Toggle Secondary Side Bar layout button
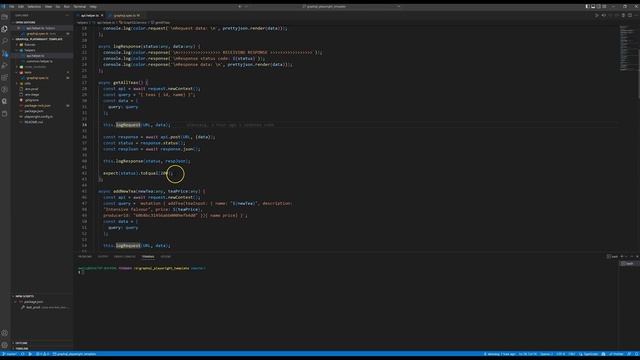 (599, 7)
